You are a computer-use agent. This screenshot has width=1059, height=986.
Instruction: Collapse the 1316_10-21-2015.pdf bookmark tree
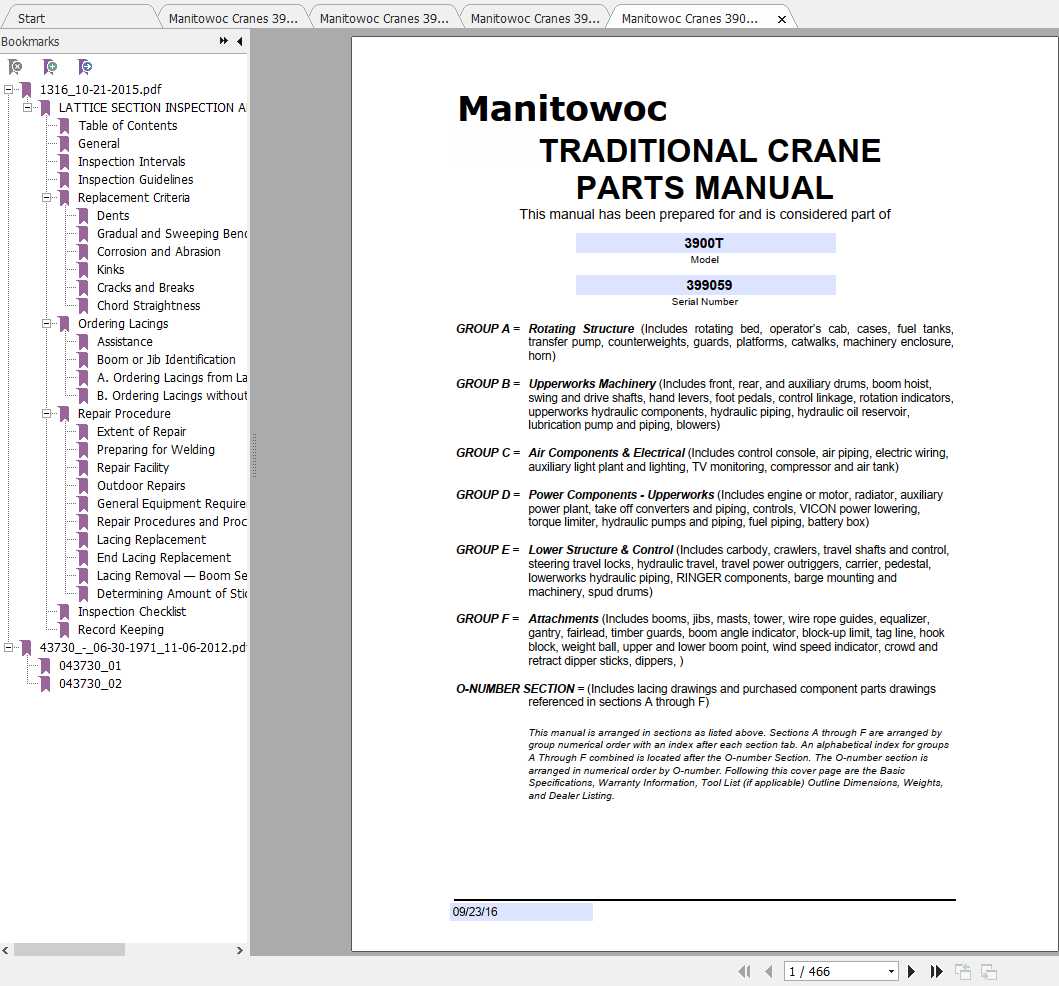click(10, 89)
